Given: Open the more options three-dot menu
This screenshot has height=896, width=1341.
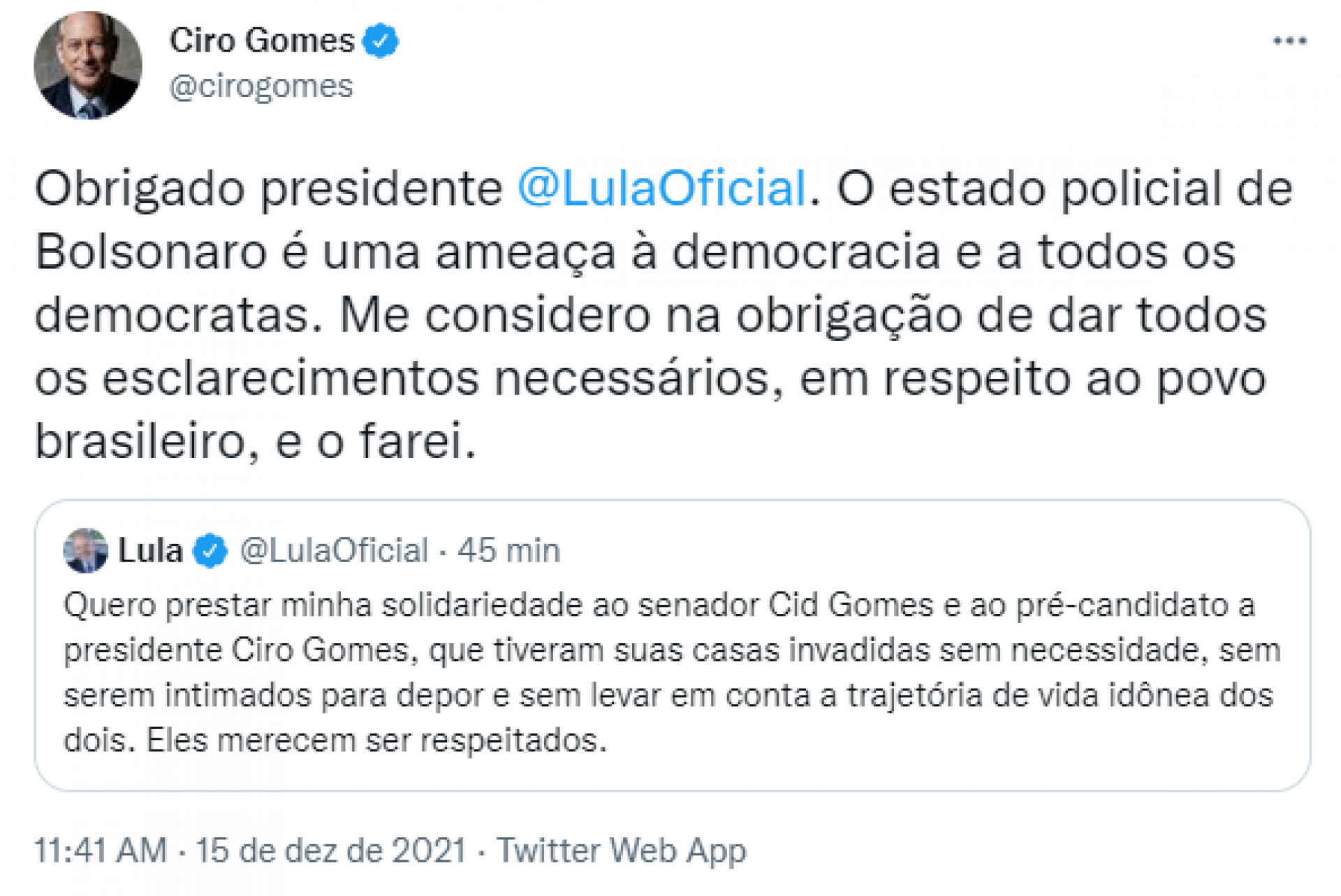Looking at the screenshot, I should coord(1289,41).
